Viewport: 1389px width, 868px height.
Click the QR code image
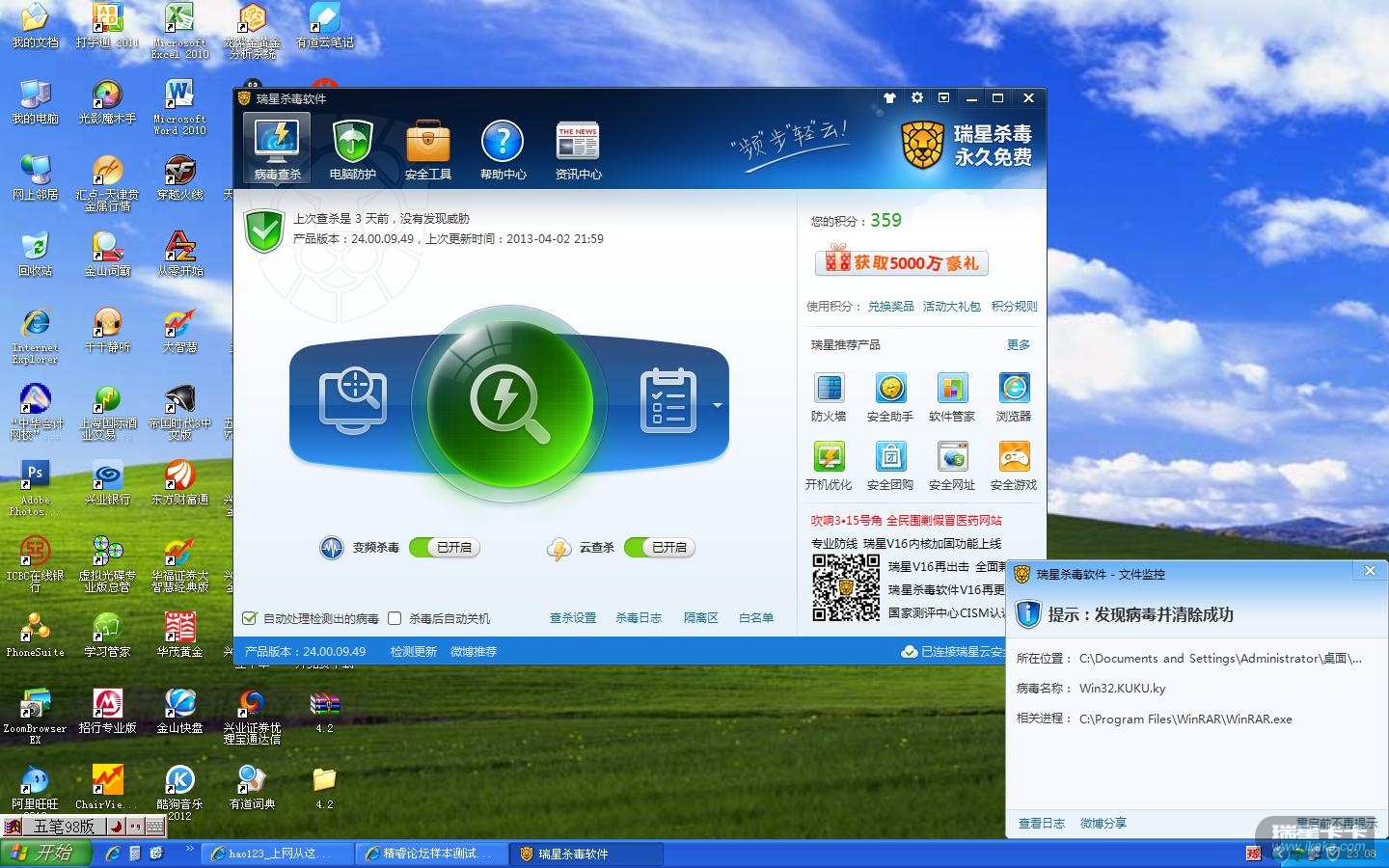(846, 588)
